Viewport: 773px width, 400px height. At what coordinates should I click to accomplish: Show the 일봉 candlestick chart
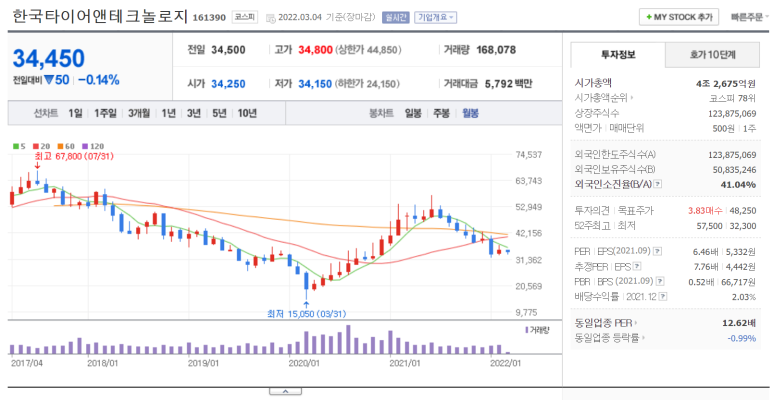tap(413, 113)
